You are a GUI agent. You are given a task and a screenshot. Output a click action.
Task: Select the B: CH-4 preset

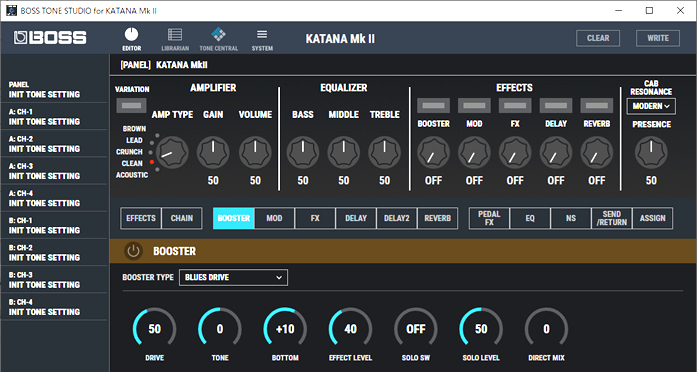[54, 307]
